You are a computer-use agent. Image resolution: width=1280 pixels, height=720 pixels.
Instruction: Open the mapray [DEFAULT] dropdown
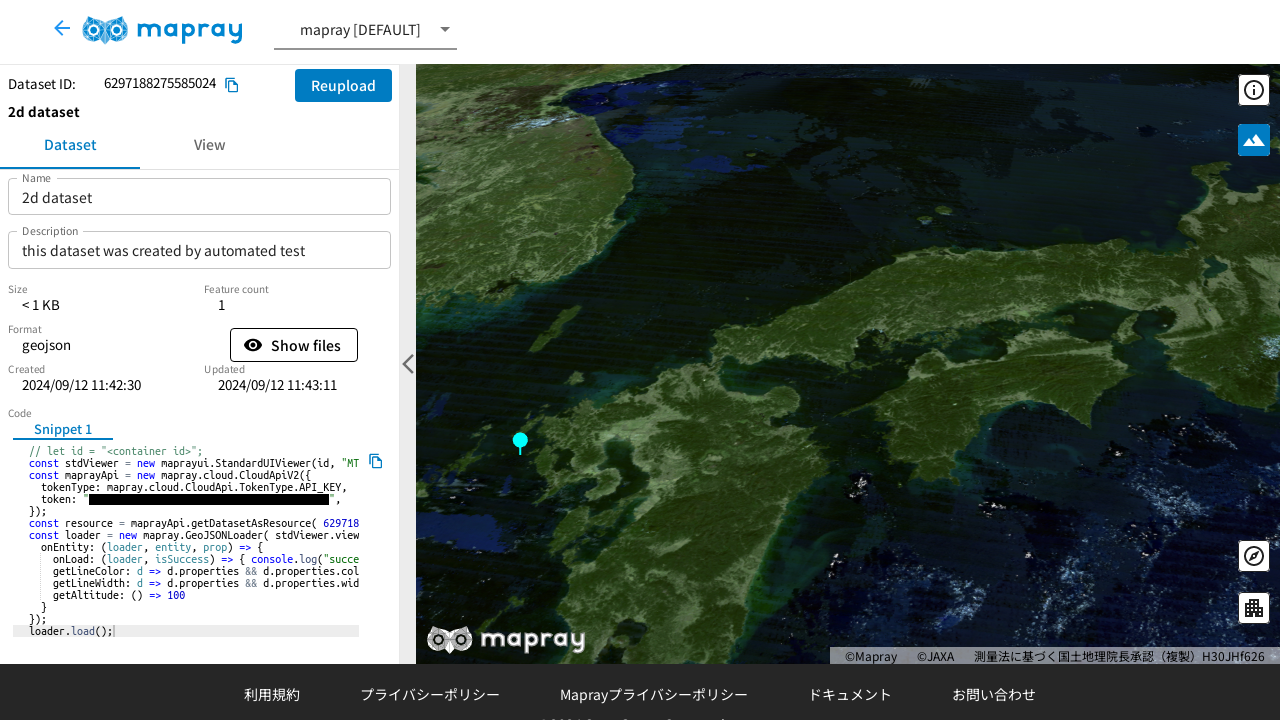click(365, 30)
